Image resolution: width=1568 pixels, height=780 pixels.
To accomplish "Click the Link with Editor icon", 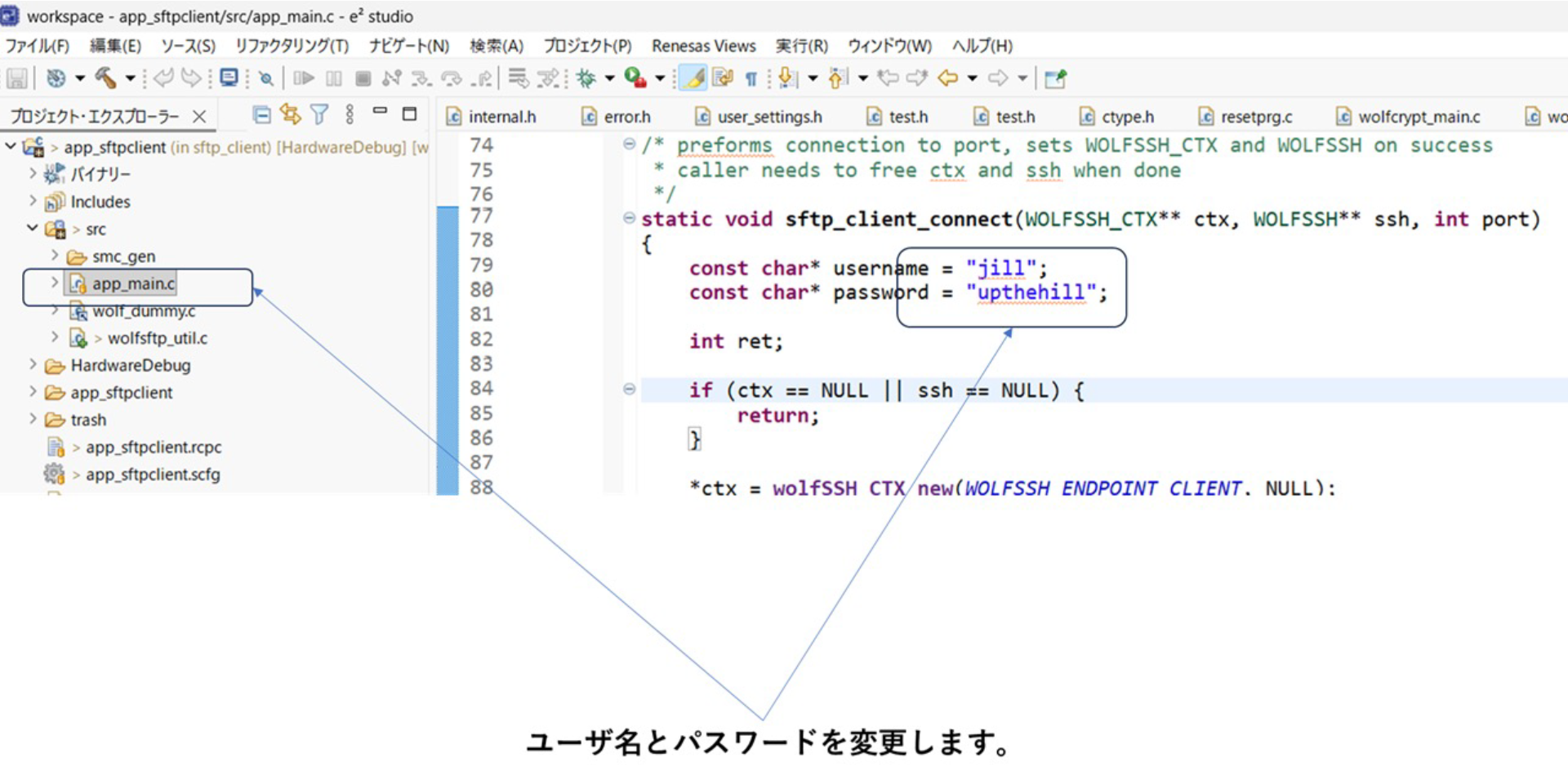I will click(x=290, y=115).
